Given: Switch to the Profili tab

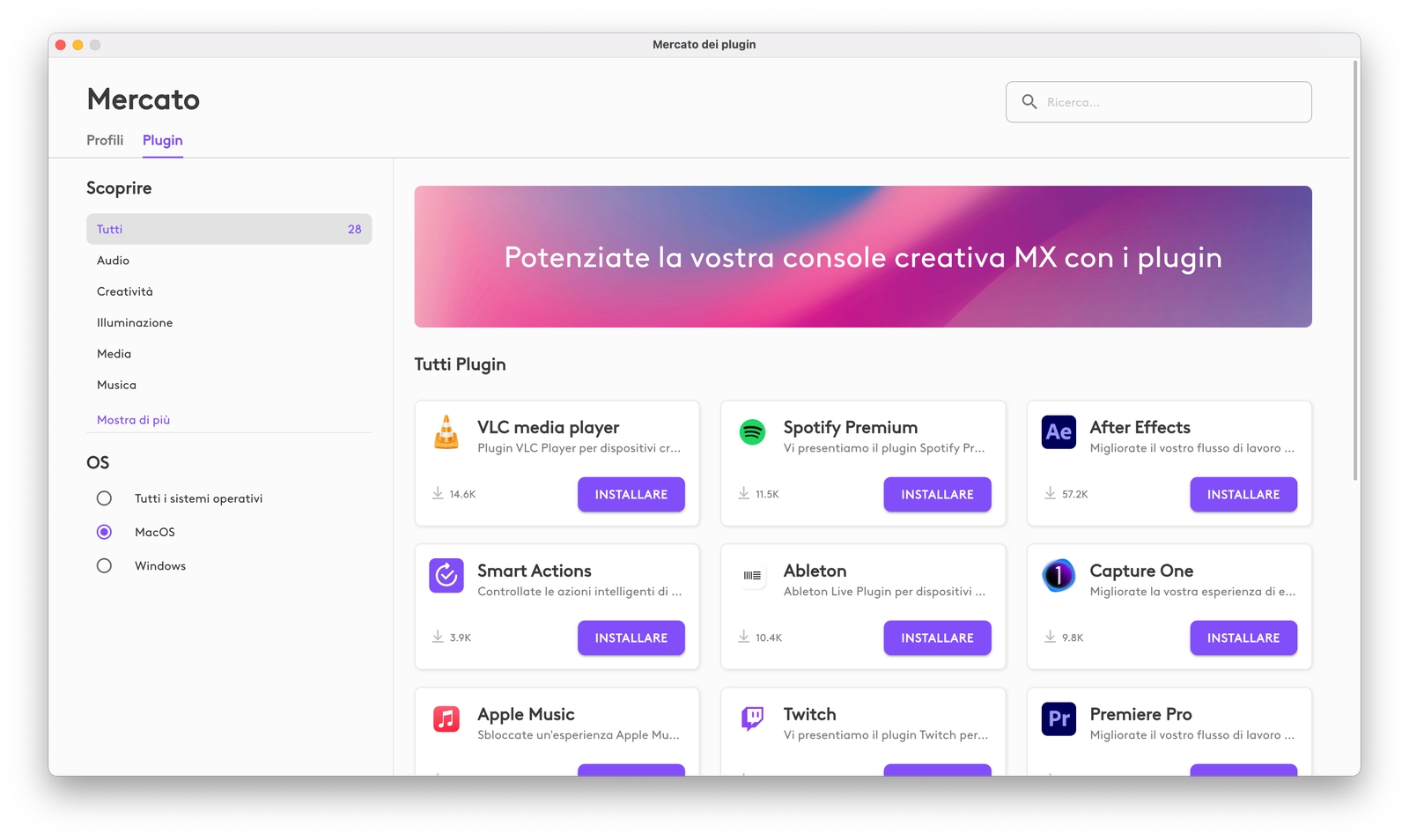Looking at the screenshot, I should (x=105, y=140).
